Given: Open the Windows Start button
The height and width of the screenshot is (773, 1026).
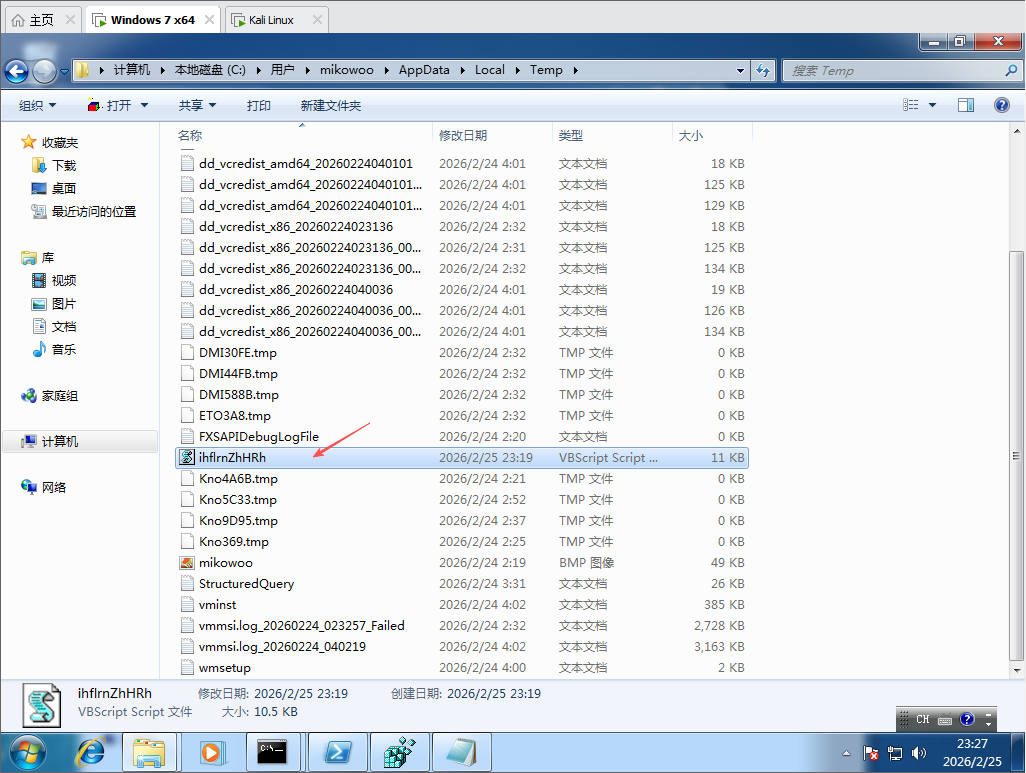Looking at the screenshot, I should [27, 753].
